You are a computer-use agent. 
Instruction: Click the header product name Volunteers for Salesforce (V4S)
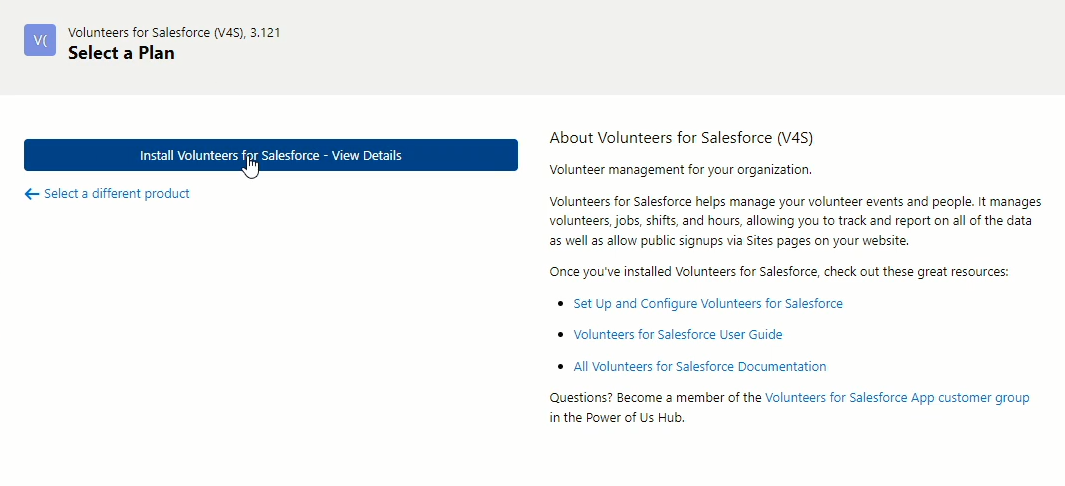(156, 33)
